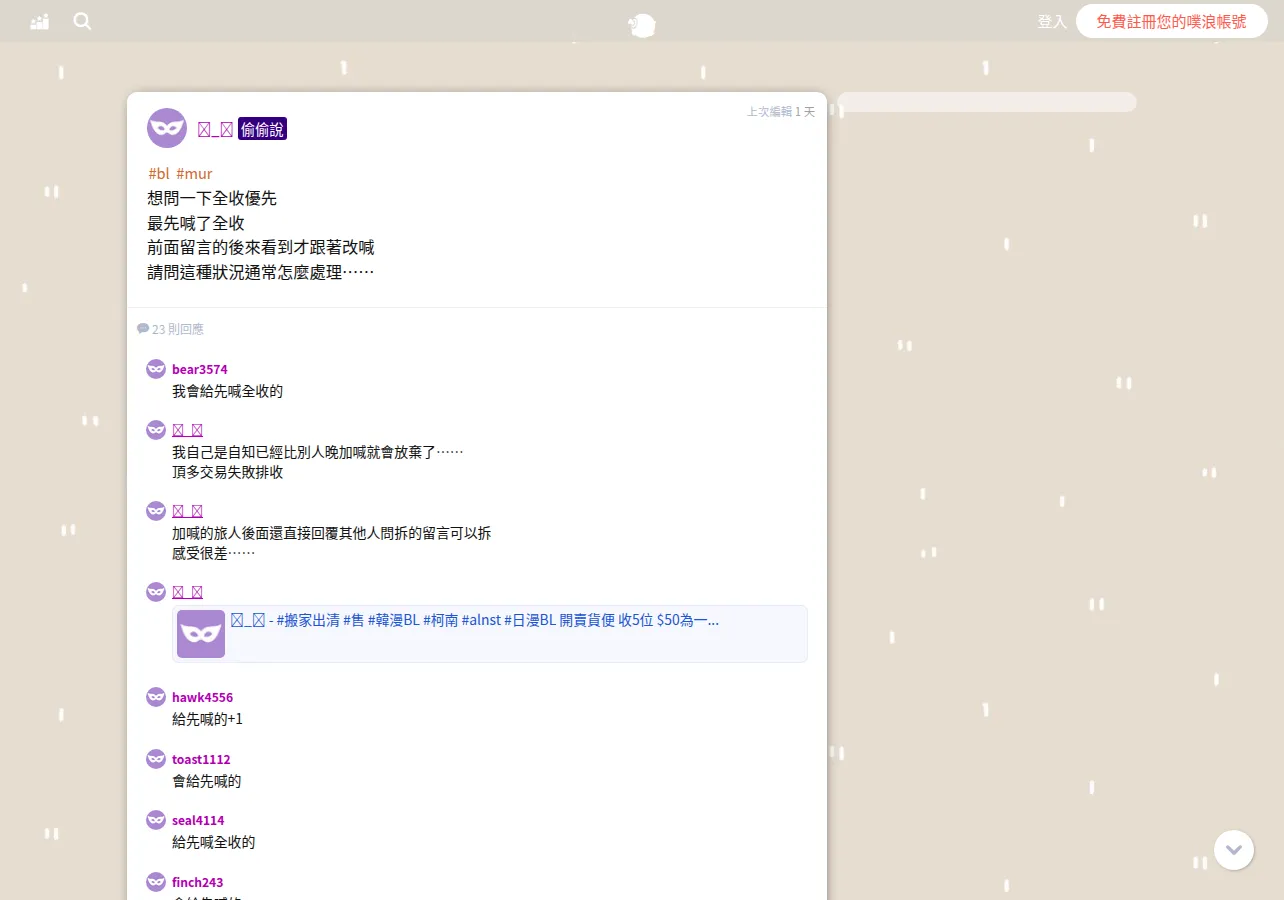The image size is (1284, 900).
Task: Click the reply text 給先喊的+1
Action: [x=207, y=719]
